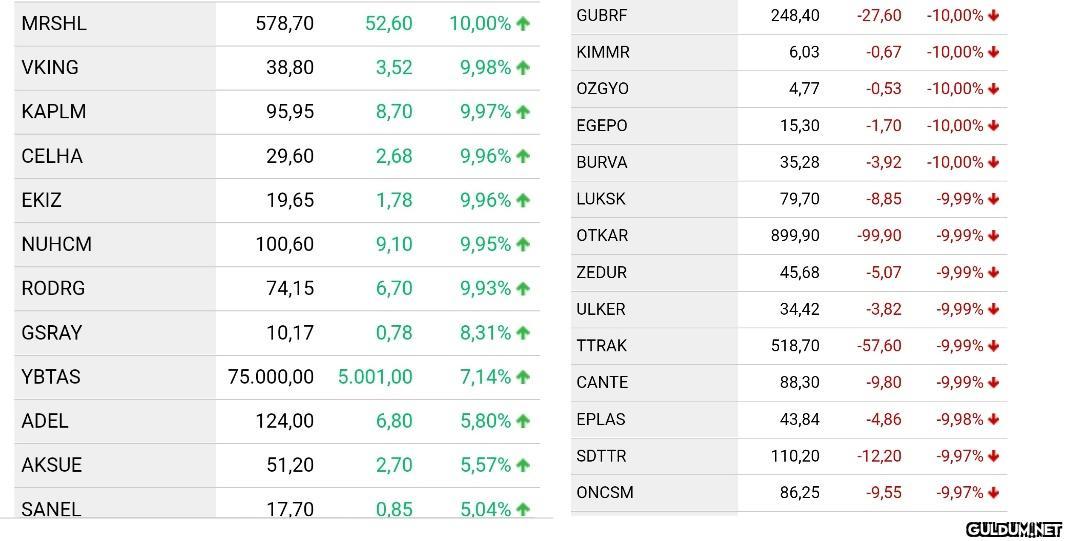
Task: Click the 899,90 price for OTKAR
Action: coord(795,236)
